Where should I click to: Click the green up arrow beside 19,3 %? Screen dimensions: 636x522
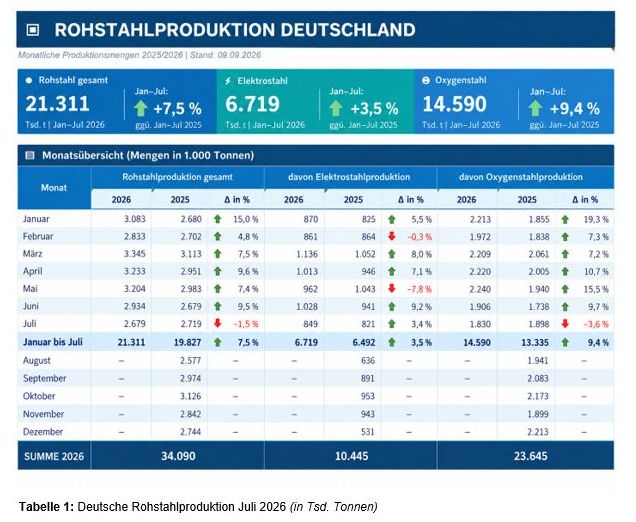pyautogui.click(x=565, y=219)
